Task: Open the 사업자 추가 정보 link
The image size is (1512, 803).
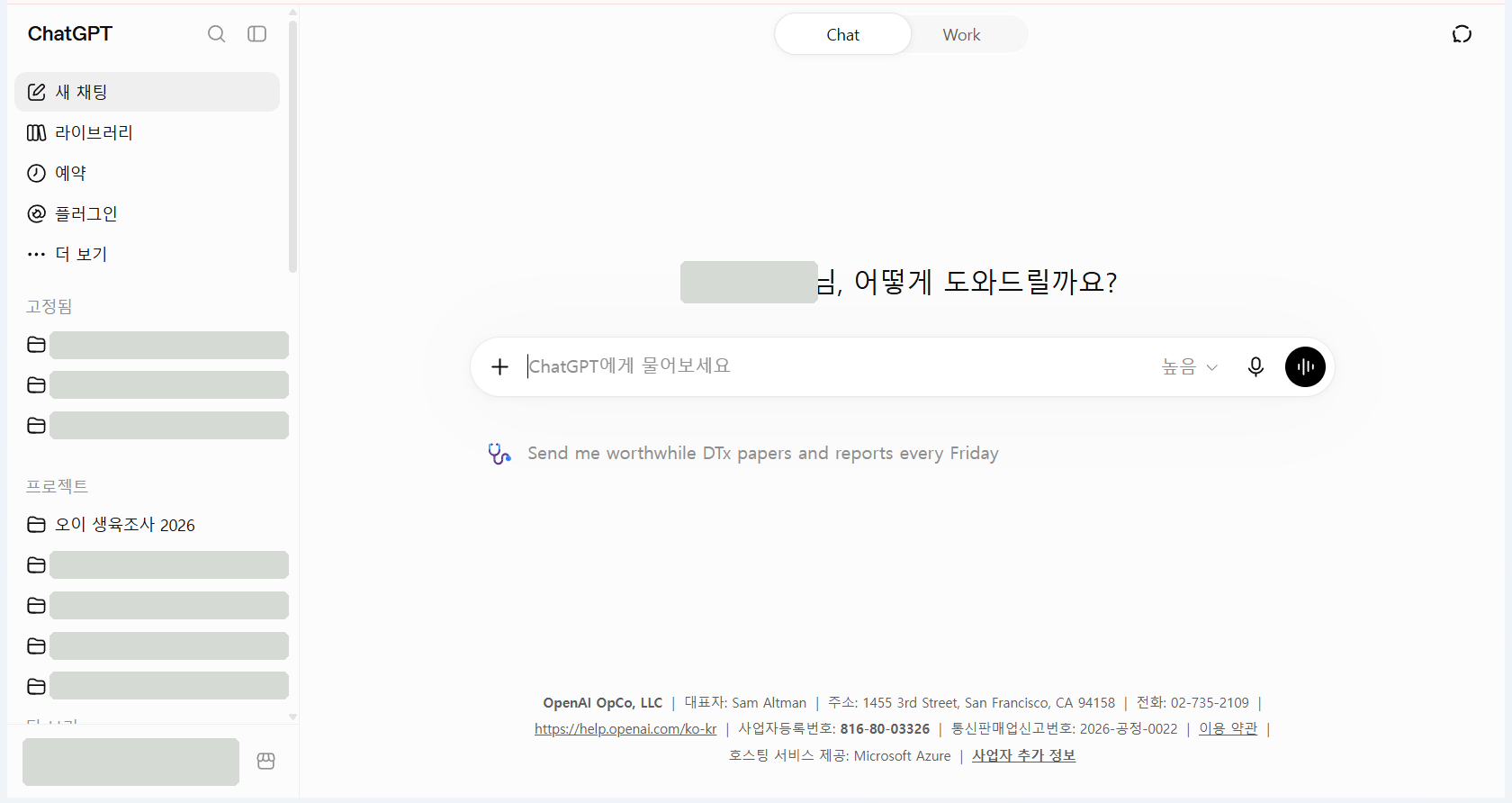Action: pos(1023,755)
